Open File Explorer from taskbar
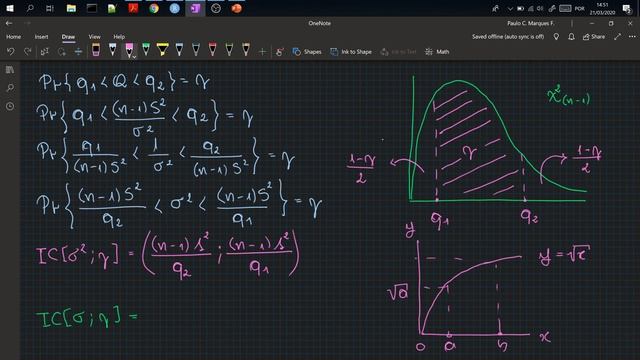Viewport: 640px width, 360px height. click(71, 8)
